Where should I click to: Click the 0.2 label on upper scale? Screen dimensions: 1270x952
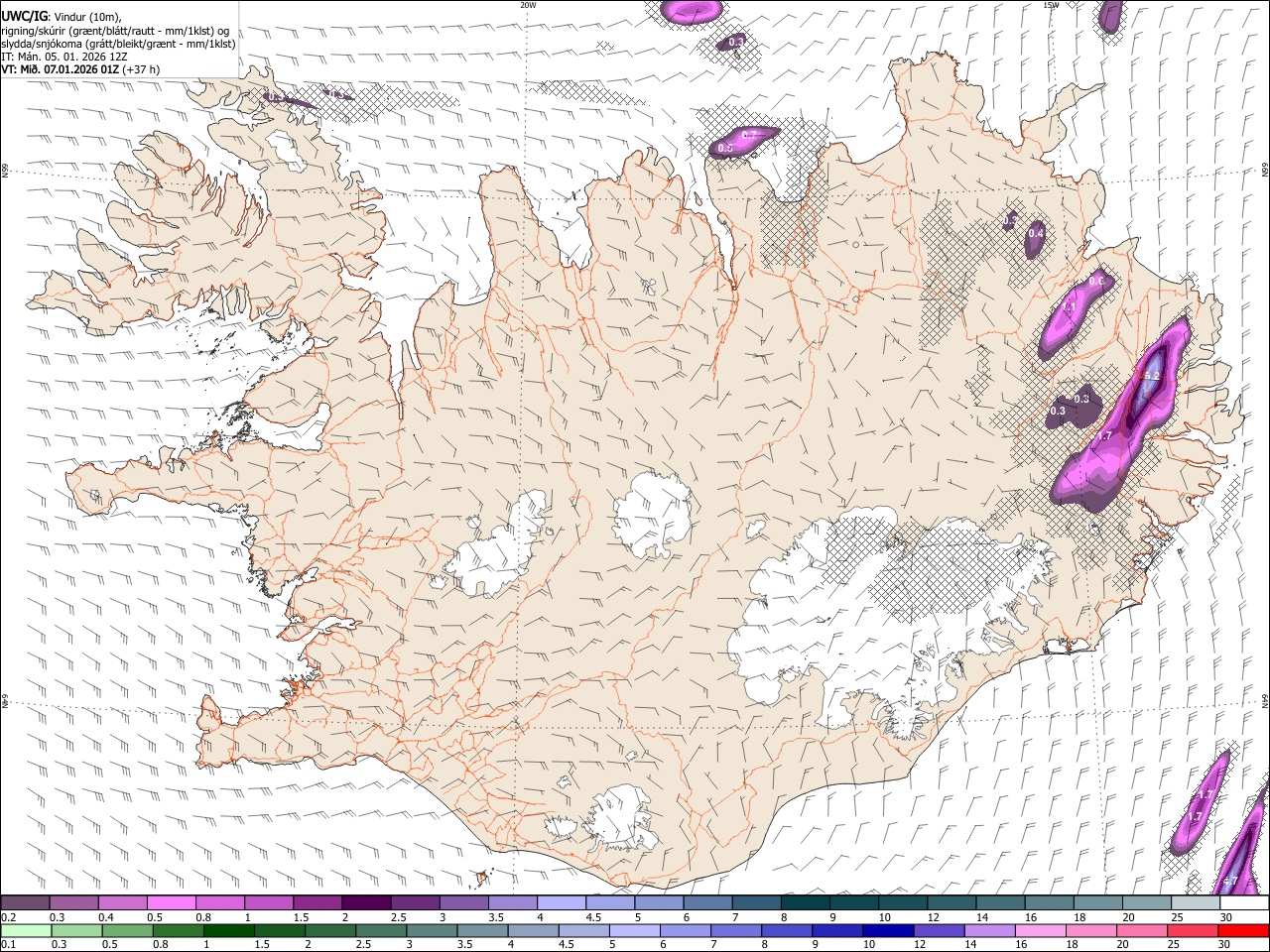tap(9, 917)
